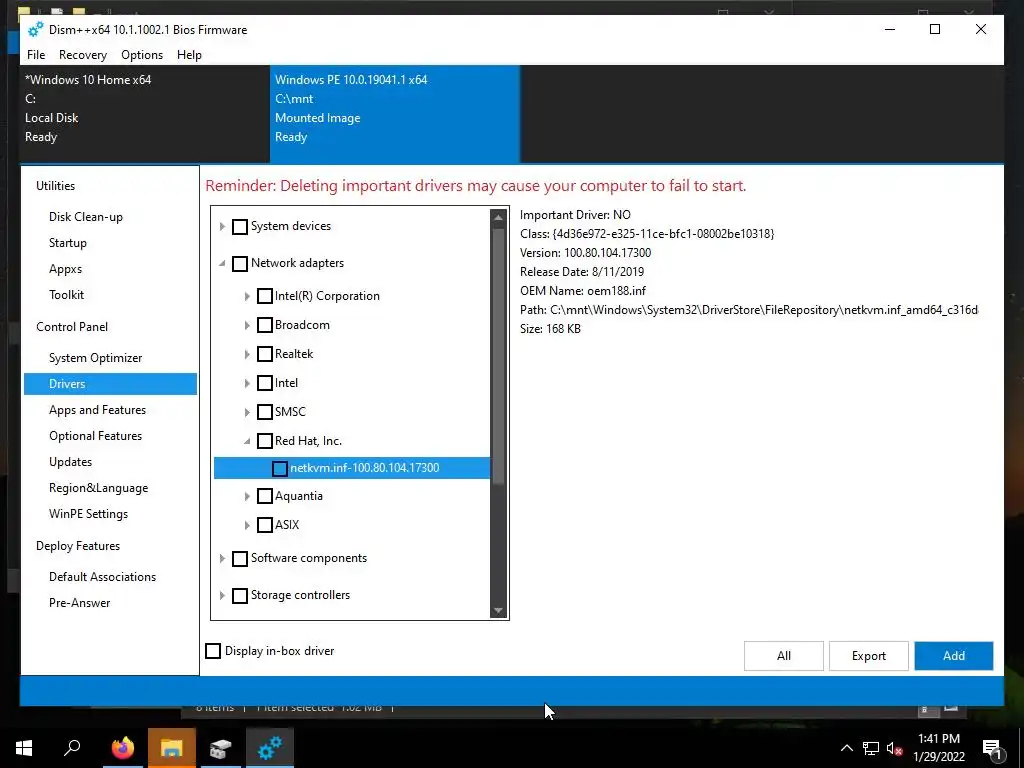This screenshot has height=768, width=1024.
Task: Open the notification center icon
Action: (992, 749)
